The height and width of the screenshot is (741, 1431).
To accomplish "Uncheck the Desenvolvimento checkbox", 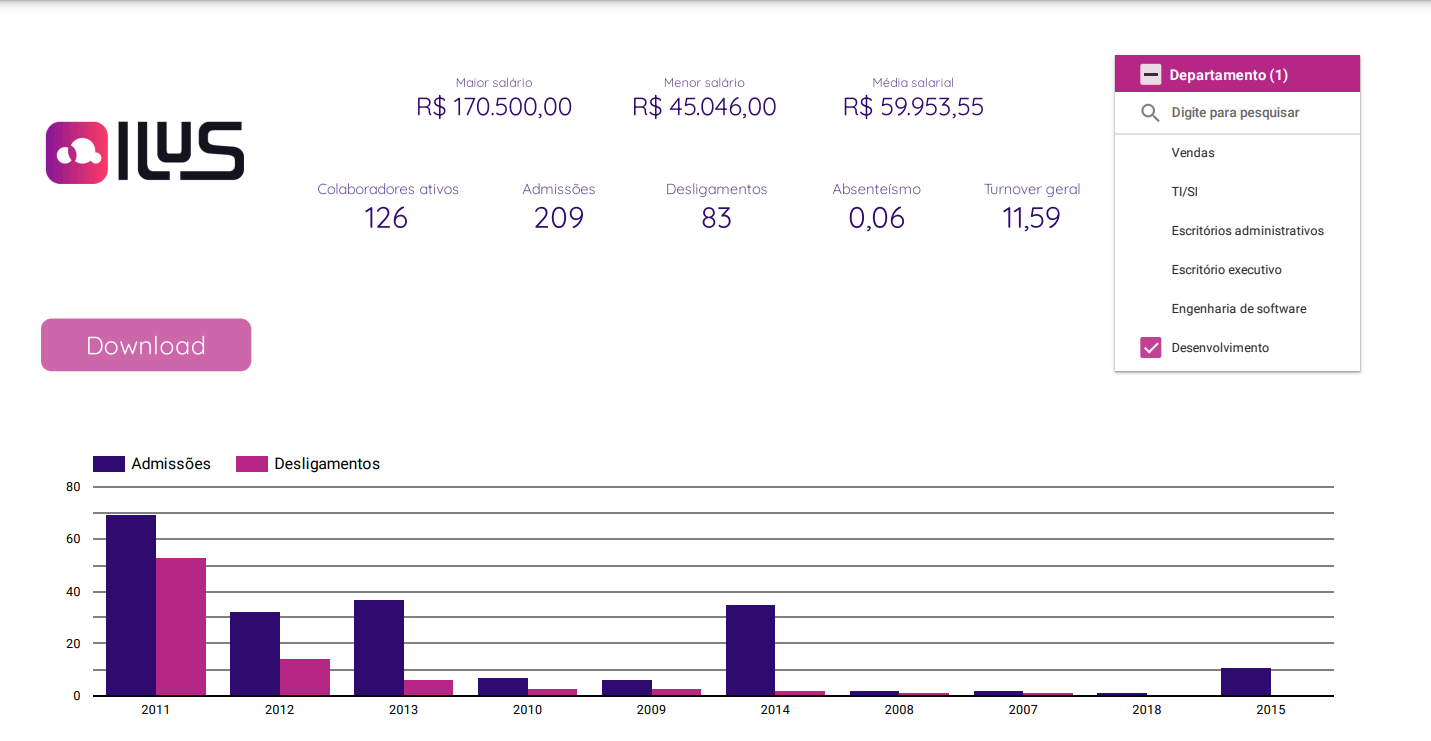I will point(1150,348).
